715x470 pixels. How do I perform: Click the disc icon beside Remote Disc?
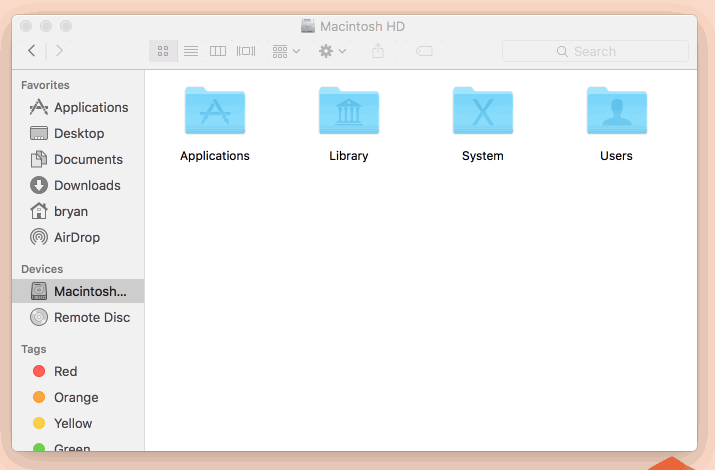39,317
